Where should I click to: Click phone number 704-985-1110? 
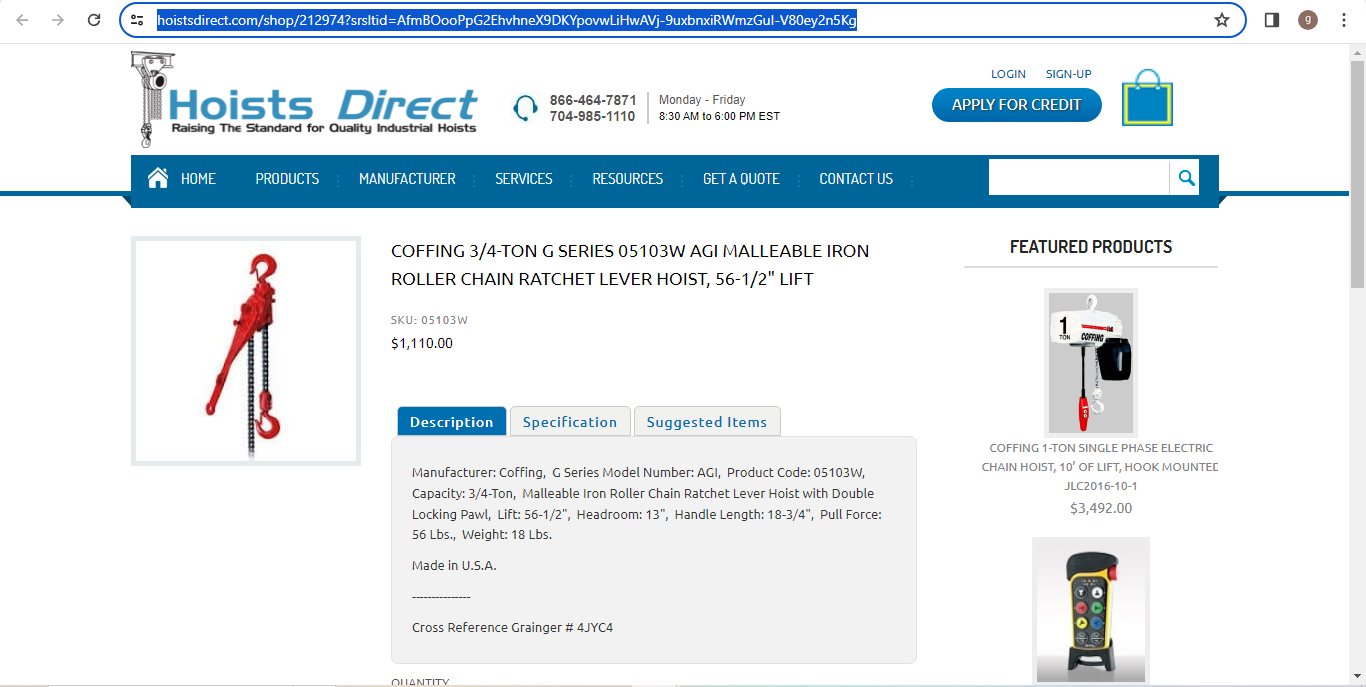593,116
